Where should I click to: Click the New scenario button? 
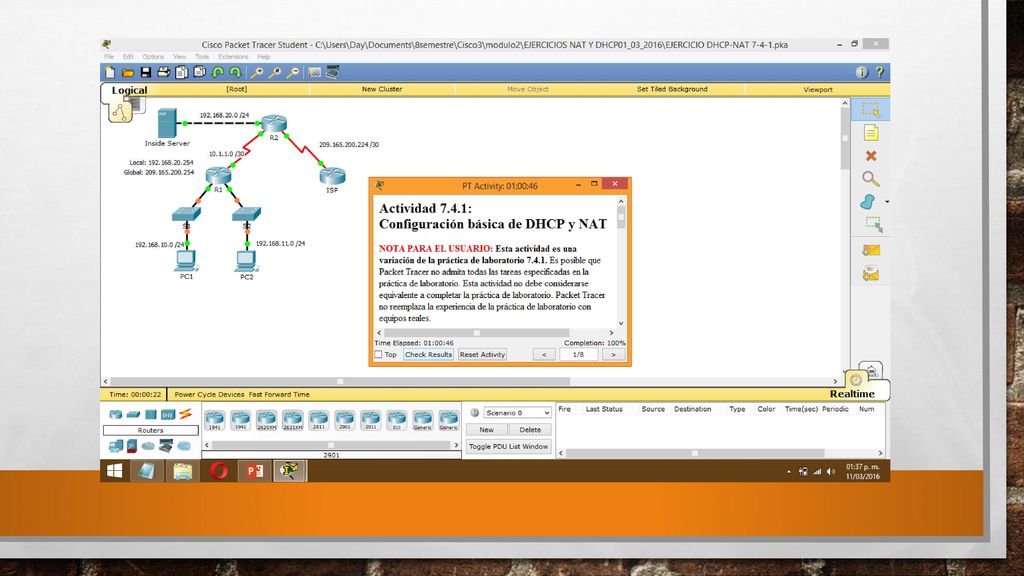[487, 430]
